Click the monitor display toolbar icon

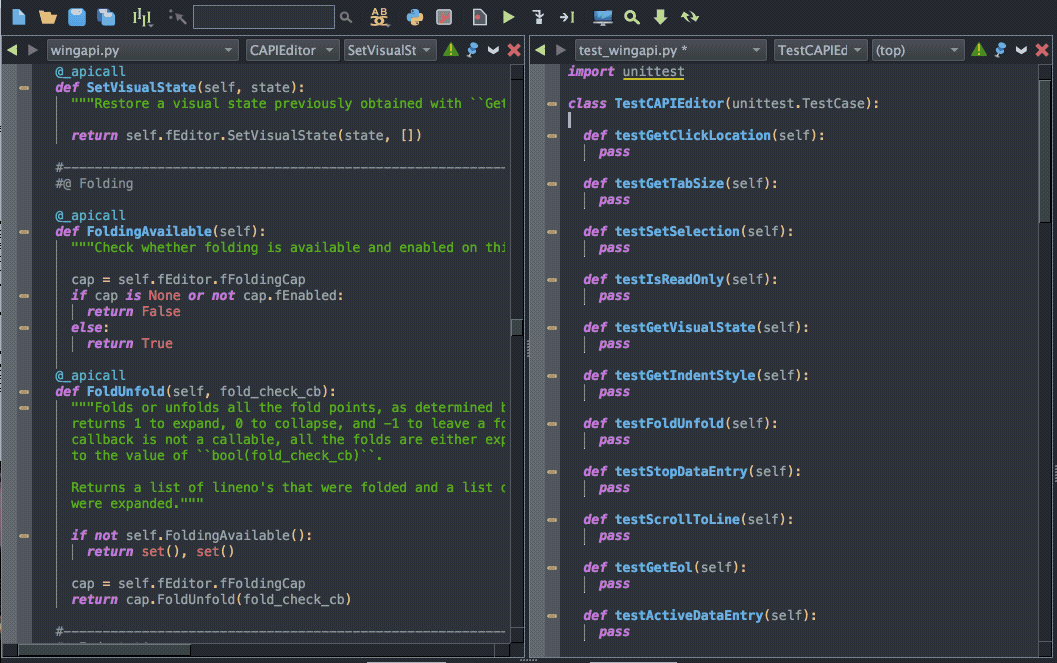(602, 17)
